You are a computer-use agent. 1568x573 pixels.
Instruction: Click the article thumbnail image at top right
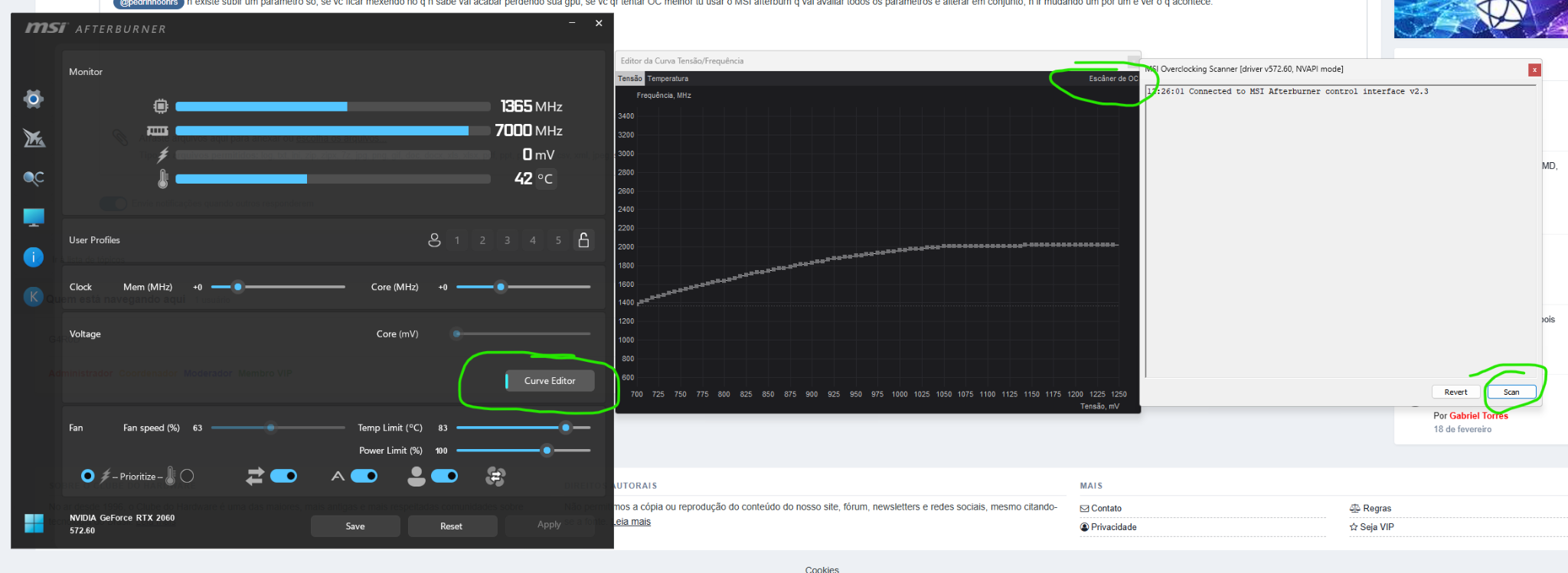tap(1481, 18)
